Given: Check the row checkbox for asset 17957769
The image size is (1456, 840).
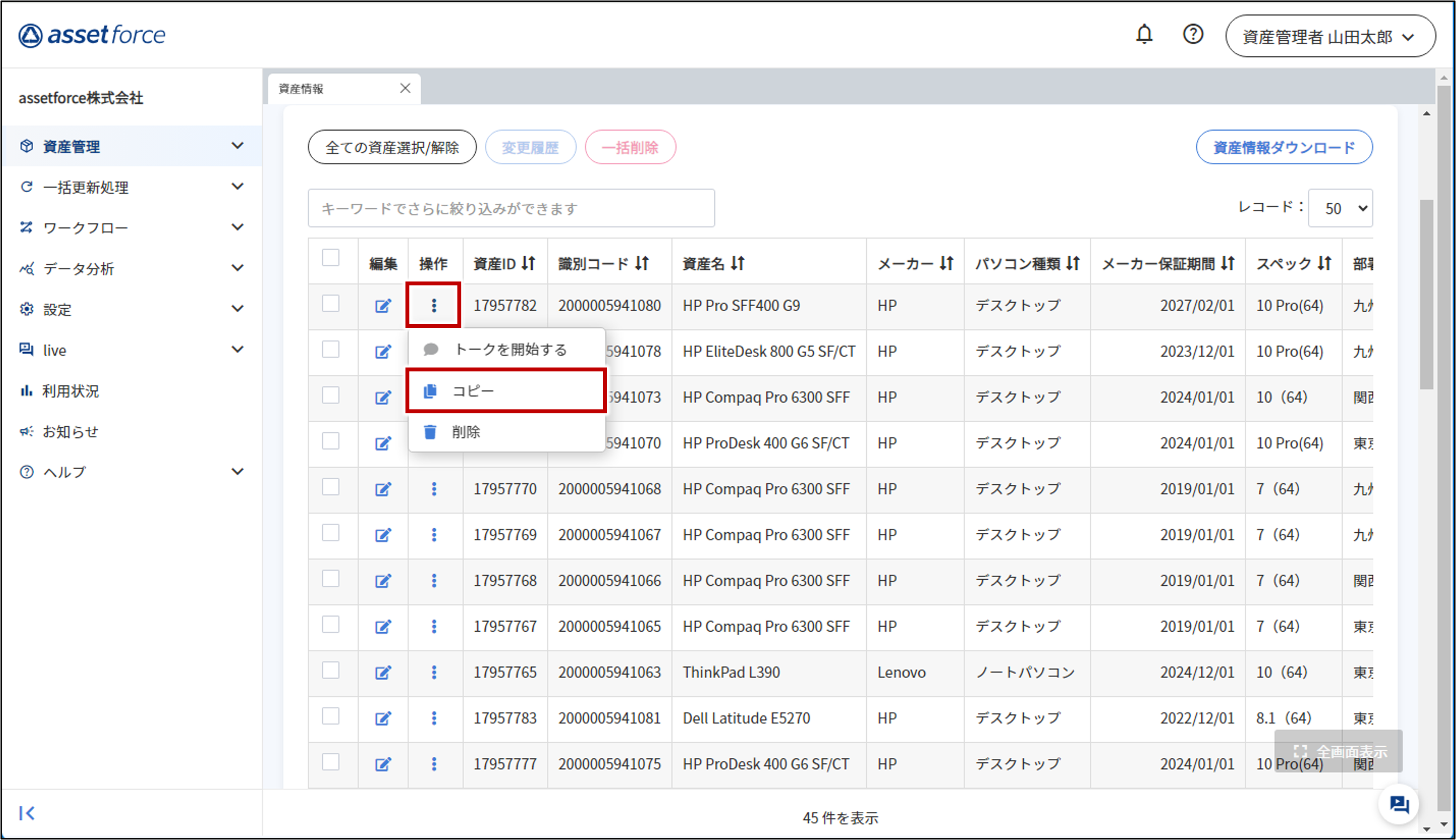Looking at the screenshot, I should 331,532.
